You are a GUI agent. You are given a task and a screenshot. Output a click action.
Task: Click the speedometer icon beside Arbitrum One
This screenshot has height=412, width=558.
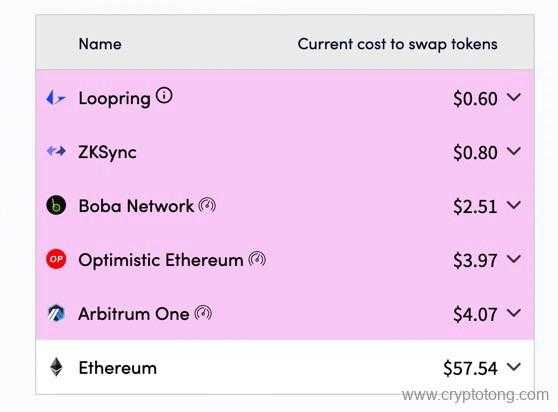coord(203,313)
